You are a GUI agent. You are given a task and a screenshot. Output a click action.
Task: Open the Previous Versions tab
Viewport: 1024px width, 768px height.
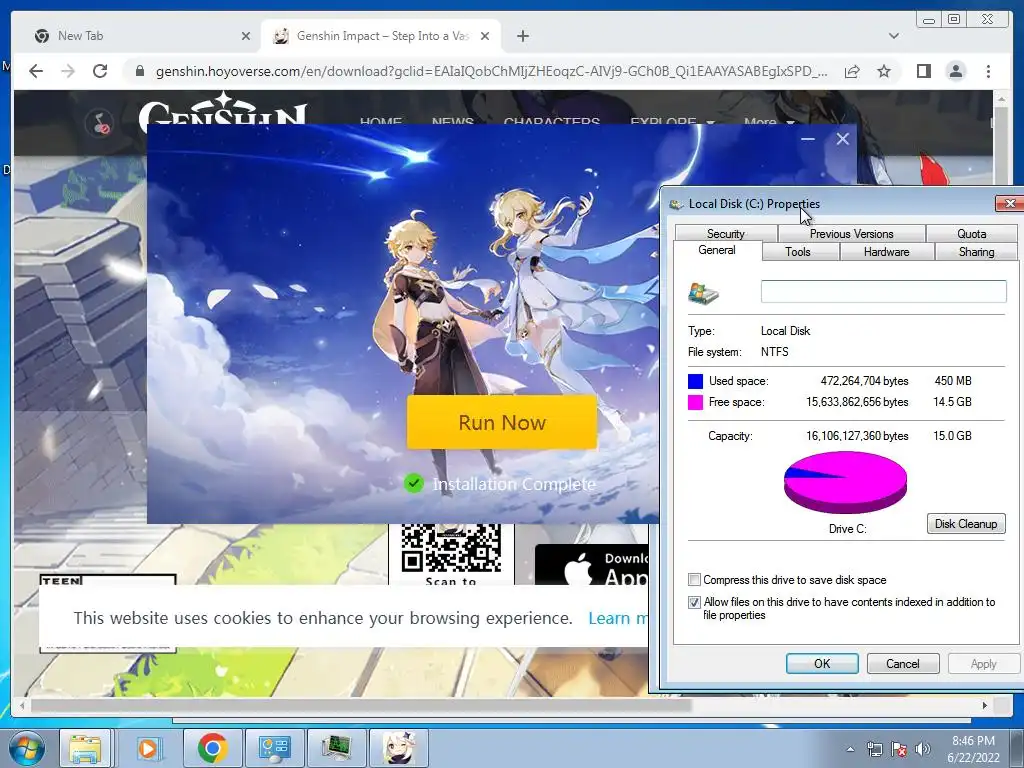point(851,233)
